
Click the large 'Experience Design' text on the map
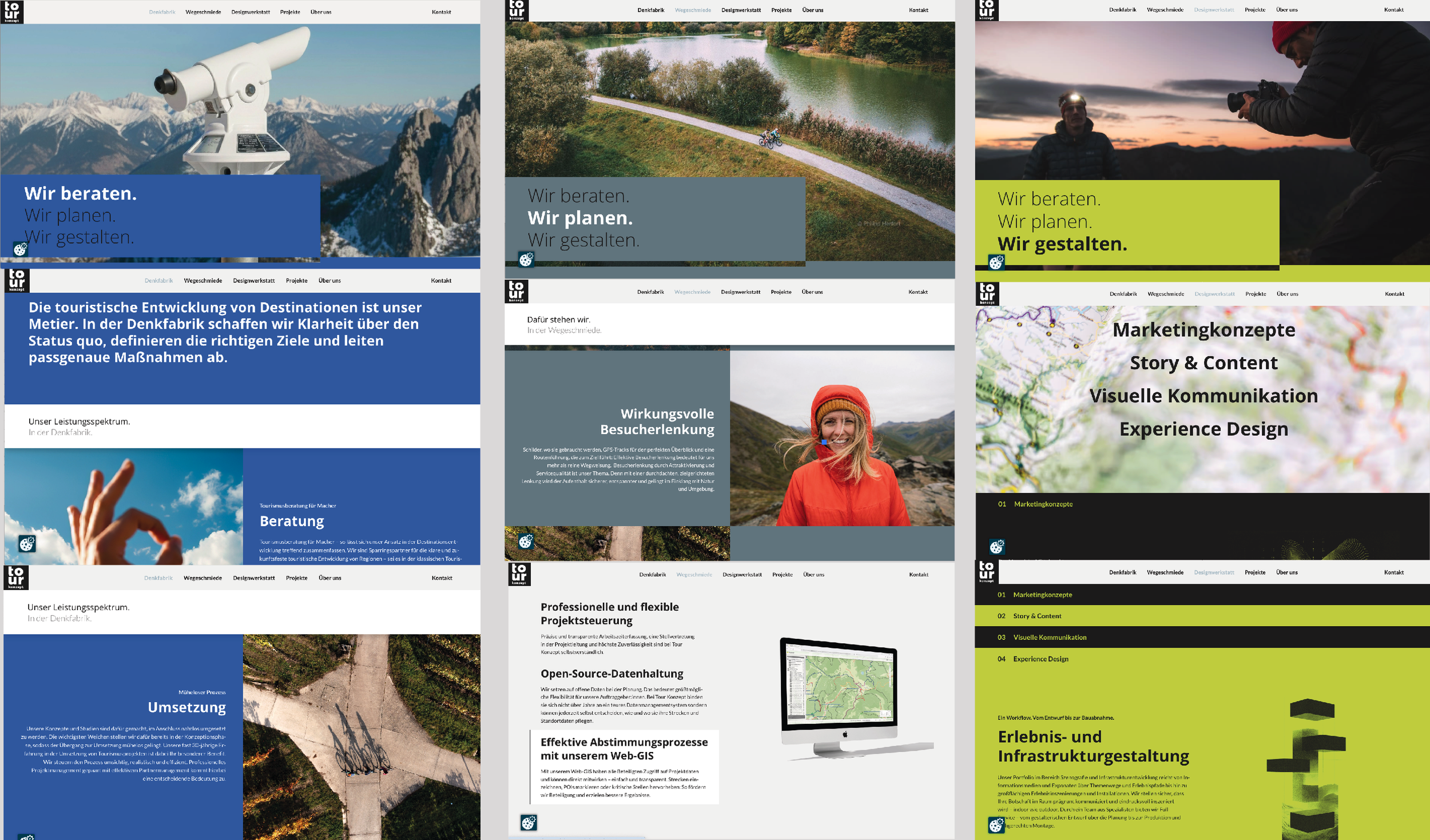tap(1203, 429)
